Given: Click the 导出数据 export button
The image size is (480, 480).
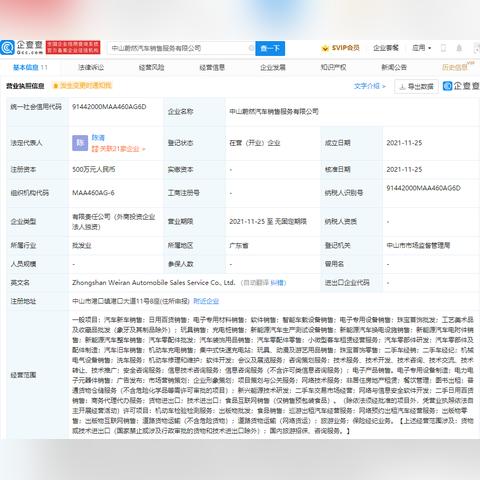Looking at the screenshot, I should pos(416,86).
